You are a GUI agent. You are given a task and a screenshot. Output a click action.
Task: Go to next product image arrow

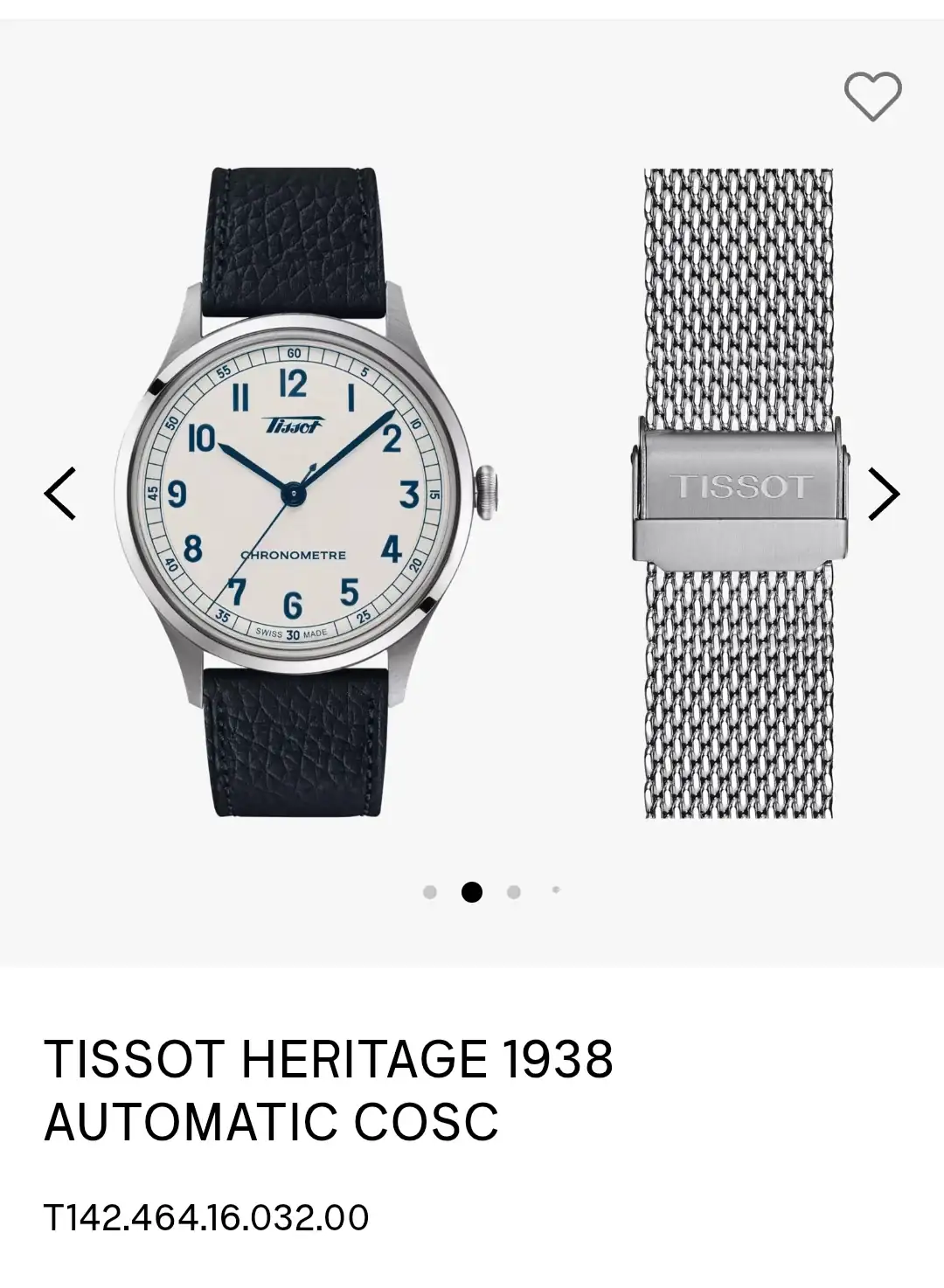(884, 494)
